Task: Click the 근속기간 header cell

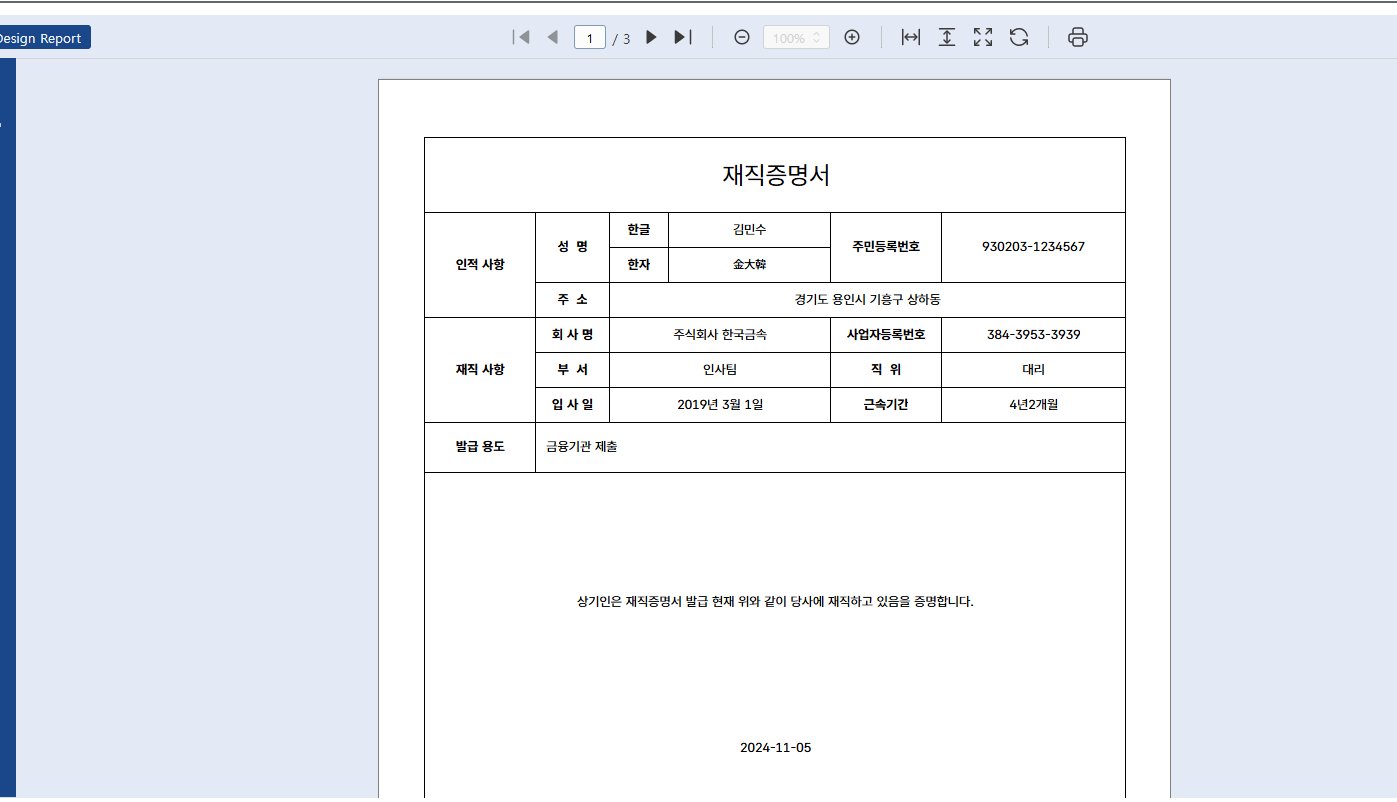Action: pos(886,405)
